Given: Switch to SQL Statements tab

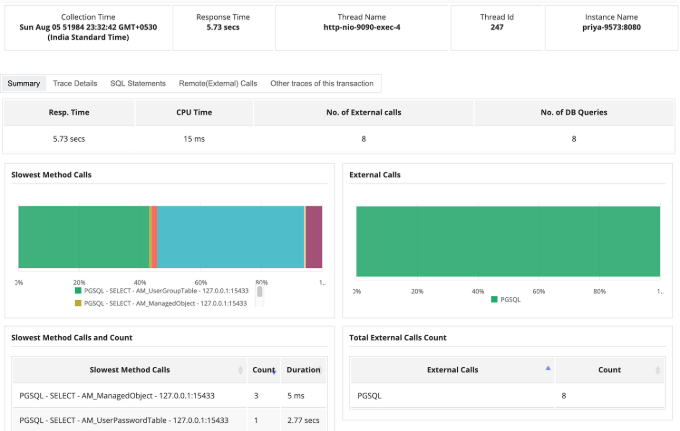Looking at the screenshot, I should (138, 83).
